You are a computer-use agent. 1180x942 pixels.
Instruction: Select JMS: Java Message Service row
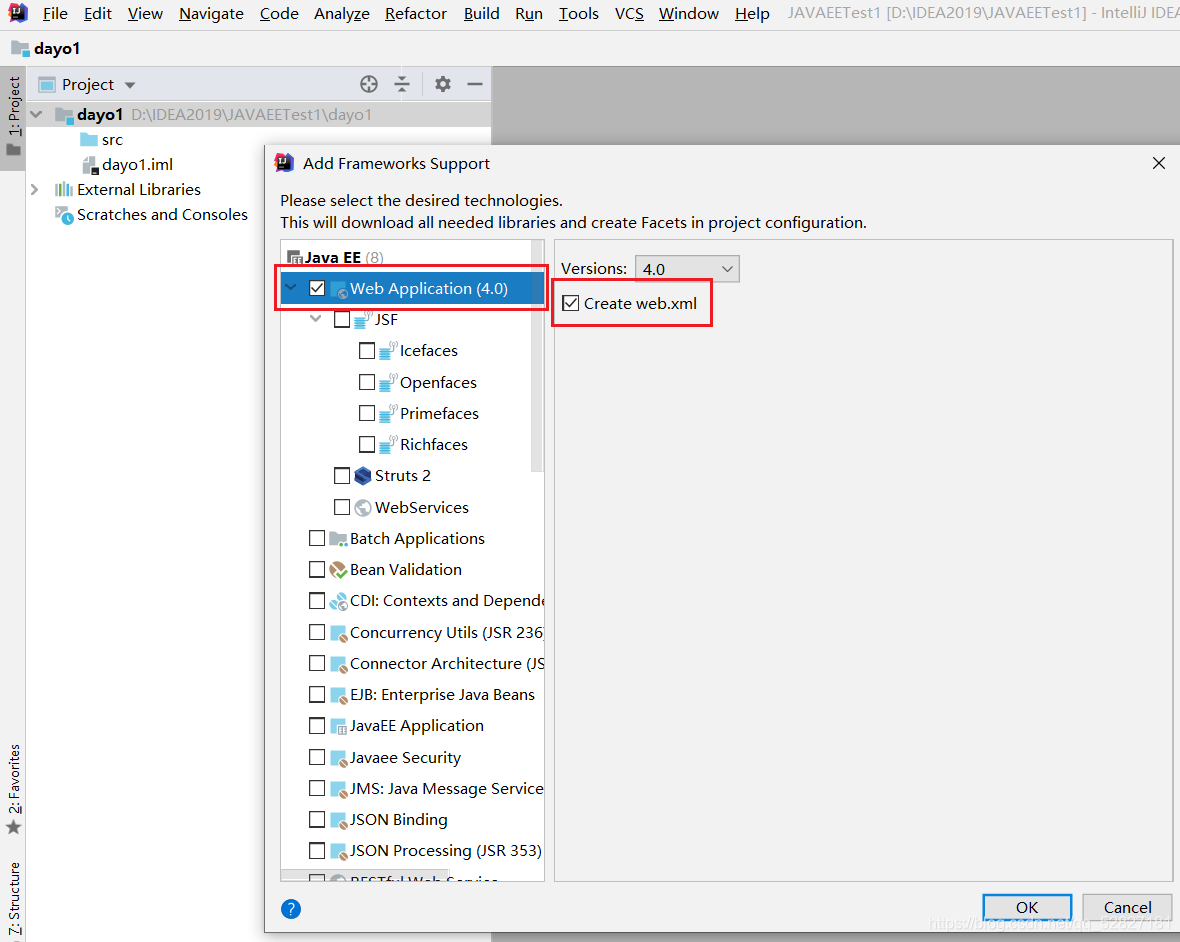pyautogui.click(x=412, y=789)
